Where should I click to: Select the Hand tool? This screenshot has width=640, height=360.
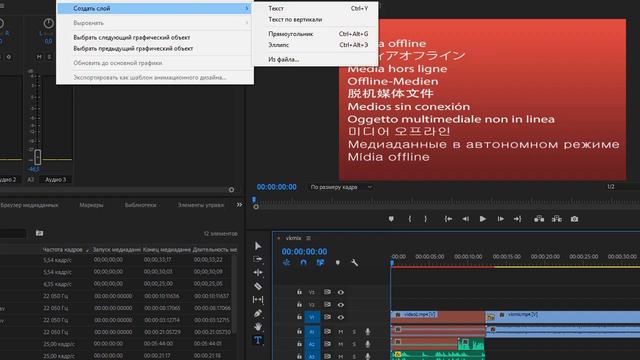click(258, 327)
